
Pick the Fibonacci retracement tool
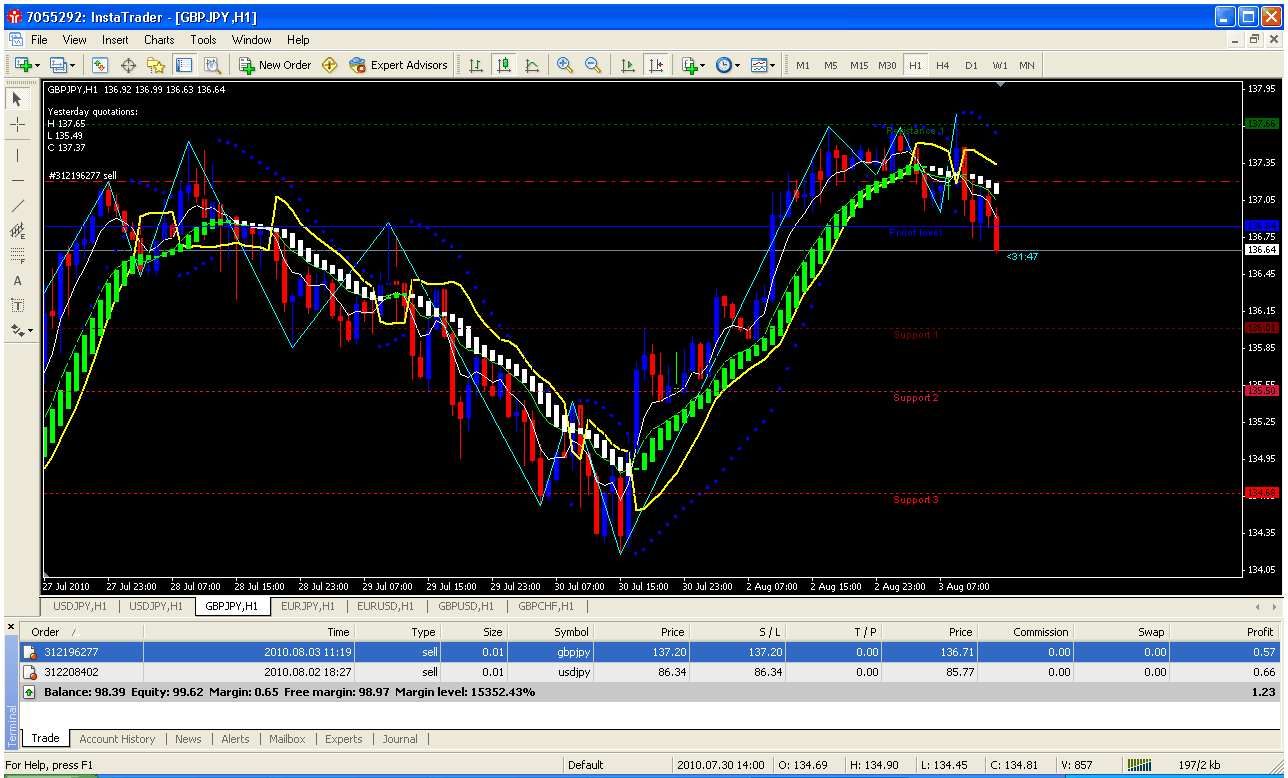tap(18, 255)
